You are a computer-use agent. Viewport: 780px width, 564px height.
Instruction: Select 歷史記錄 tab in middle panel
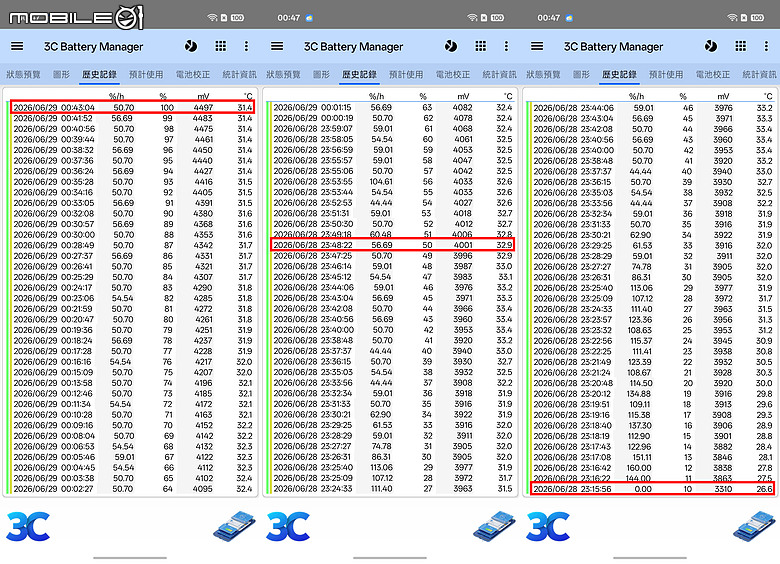click(x=359, y=74)
